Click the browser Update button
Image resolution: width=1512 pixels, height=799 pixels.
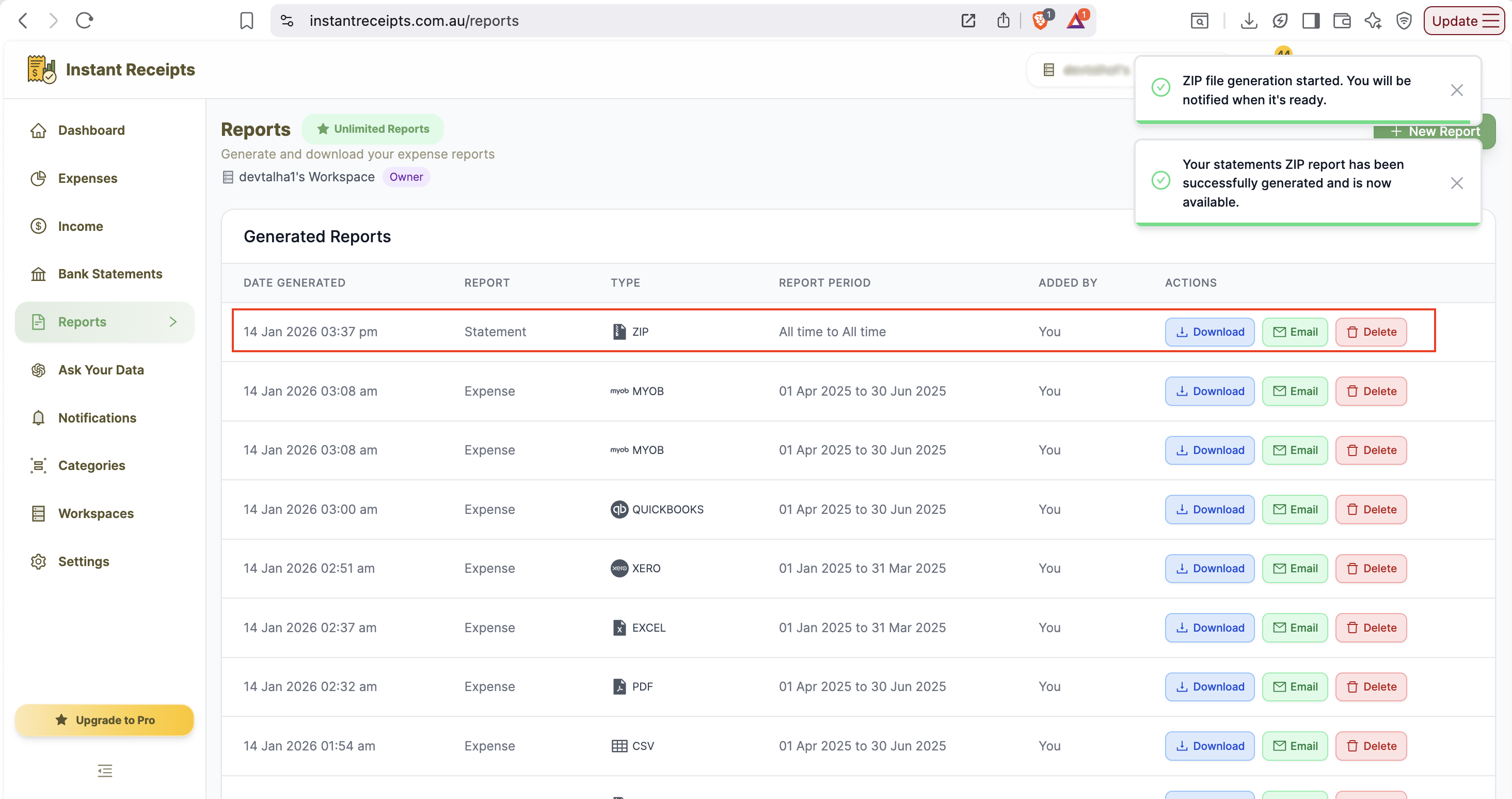[1464, 21]
